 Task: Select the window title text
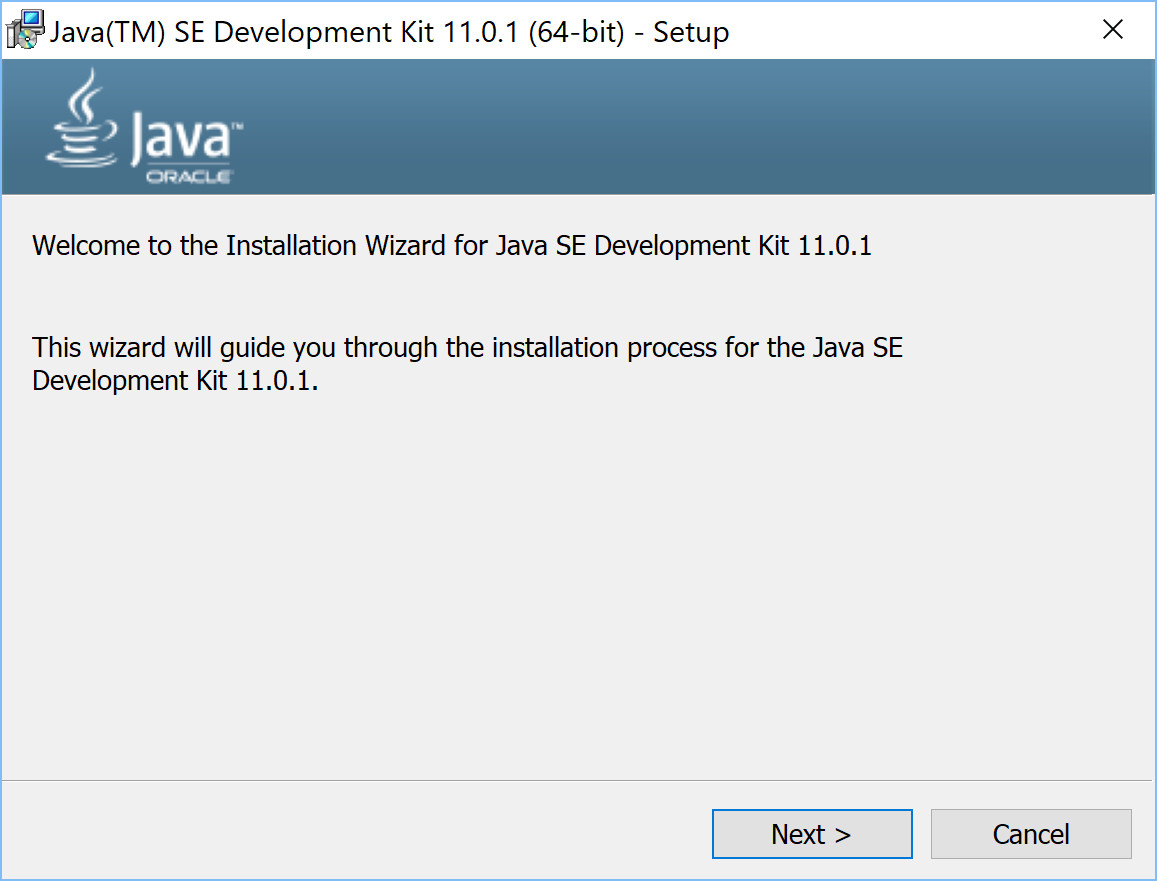[389, 32]
